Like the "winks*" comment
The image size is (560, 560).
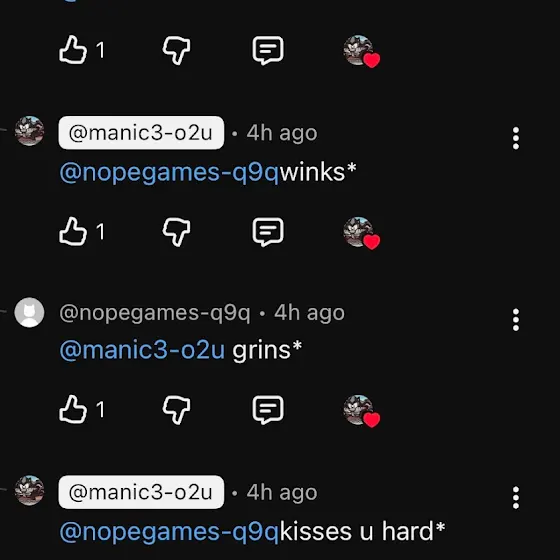click(73, 231)
